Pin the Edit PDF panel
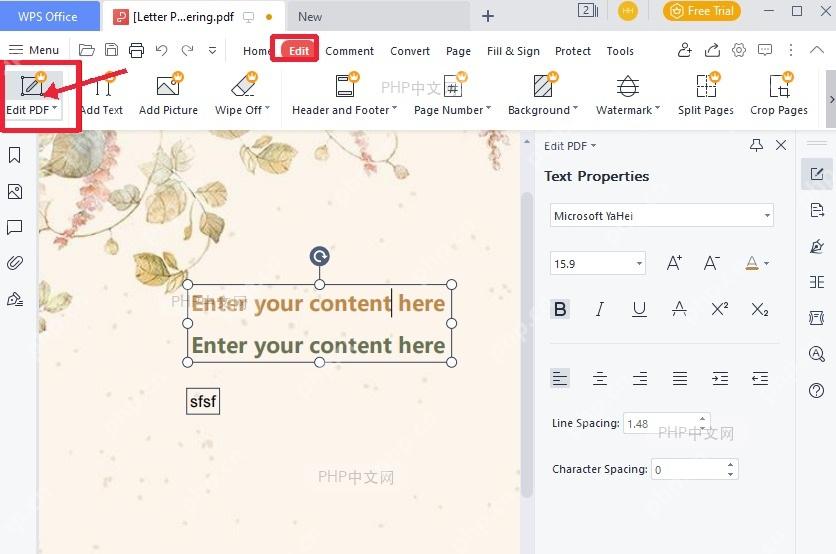The width and height of the screenshot is (836, 554). (756, 145)
